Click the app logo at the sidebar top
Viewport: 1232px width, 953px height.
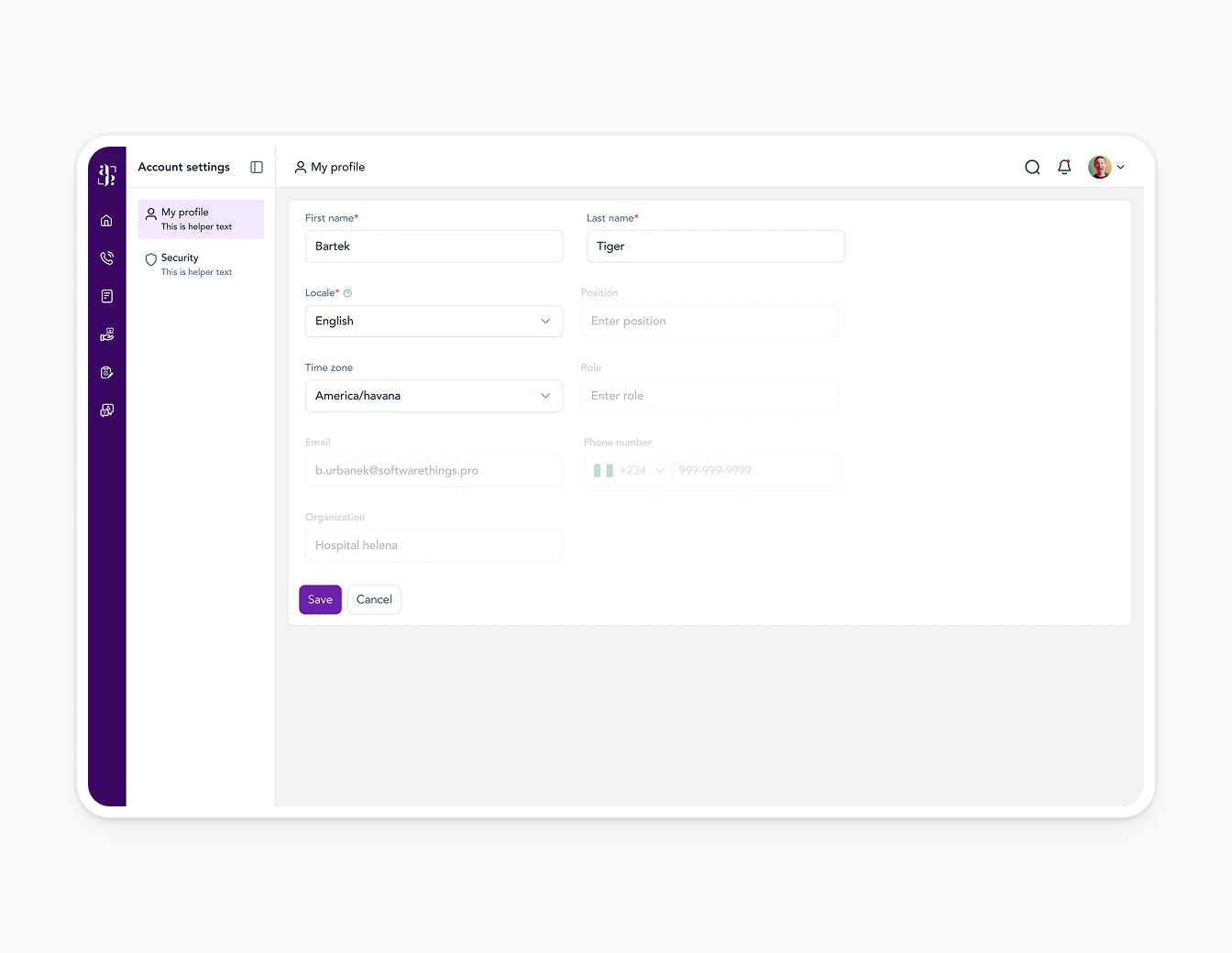pos(106,173)
